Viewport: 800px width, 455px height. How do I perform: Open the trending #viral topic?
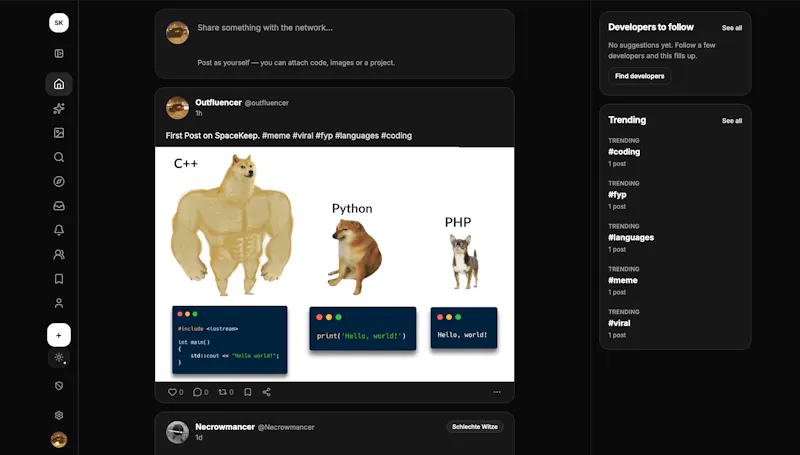[x=619, y=323]
